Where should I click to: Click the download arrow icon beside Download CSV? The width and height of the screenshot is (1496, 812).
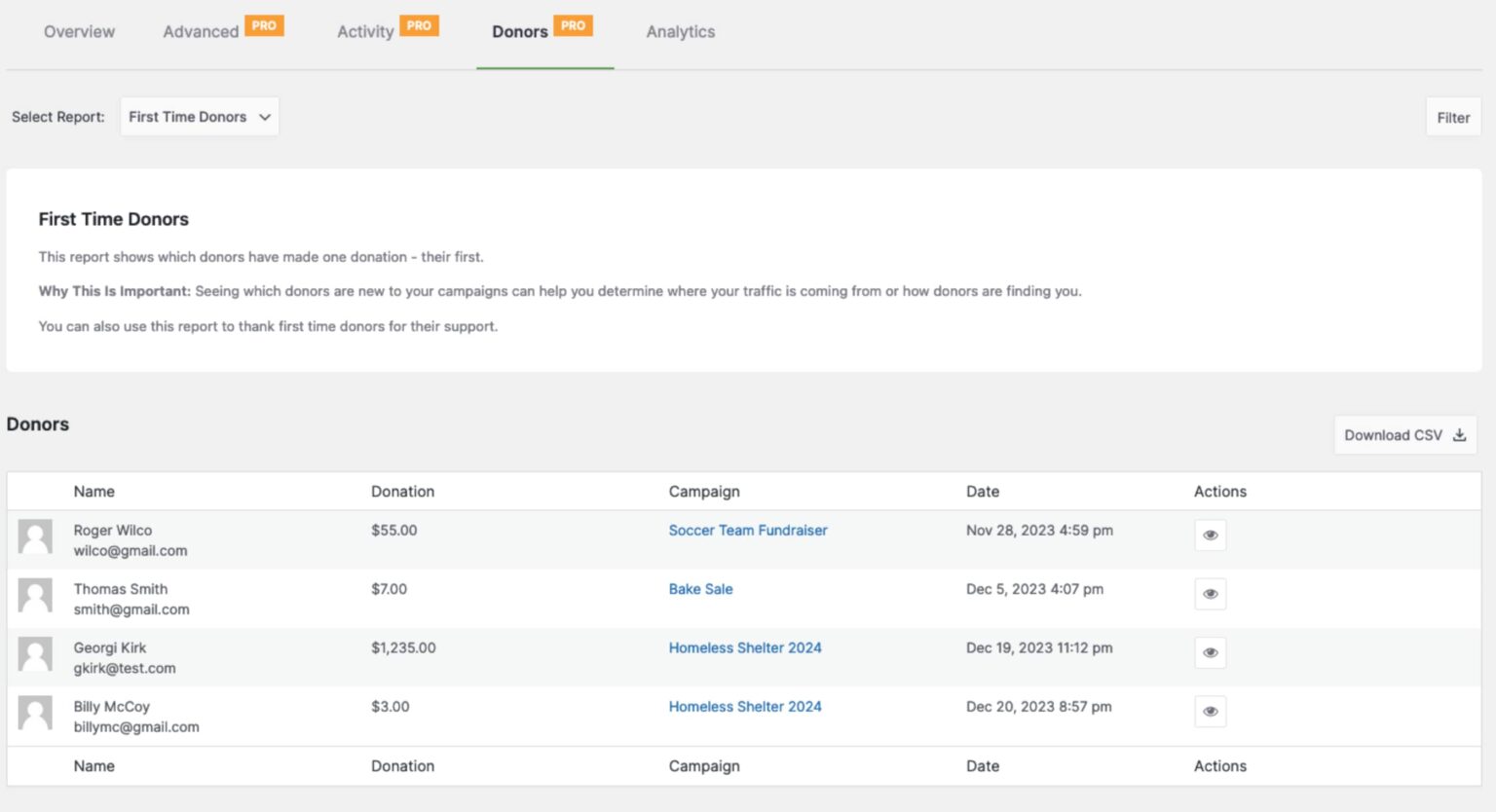click(1459, 435)
